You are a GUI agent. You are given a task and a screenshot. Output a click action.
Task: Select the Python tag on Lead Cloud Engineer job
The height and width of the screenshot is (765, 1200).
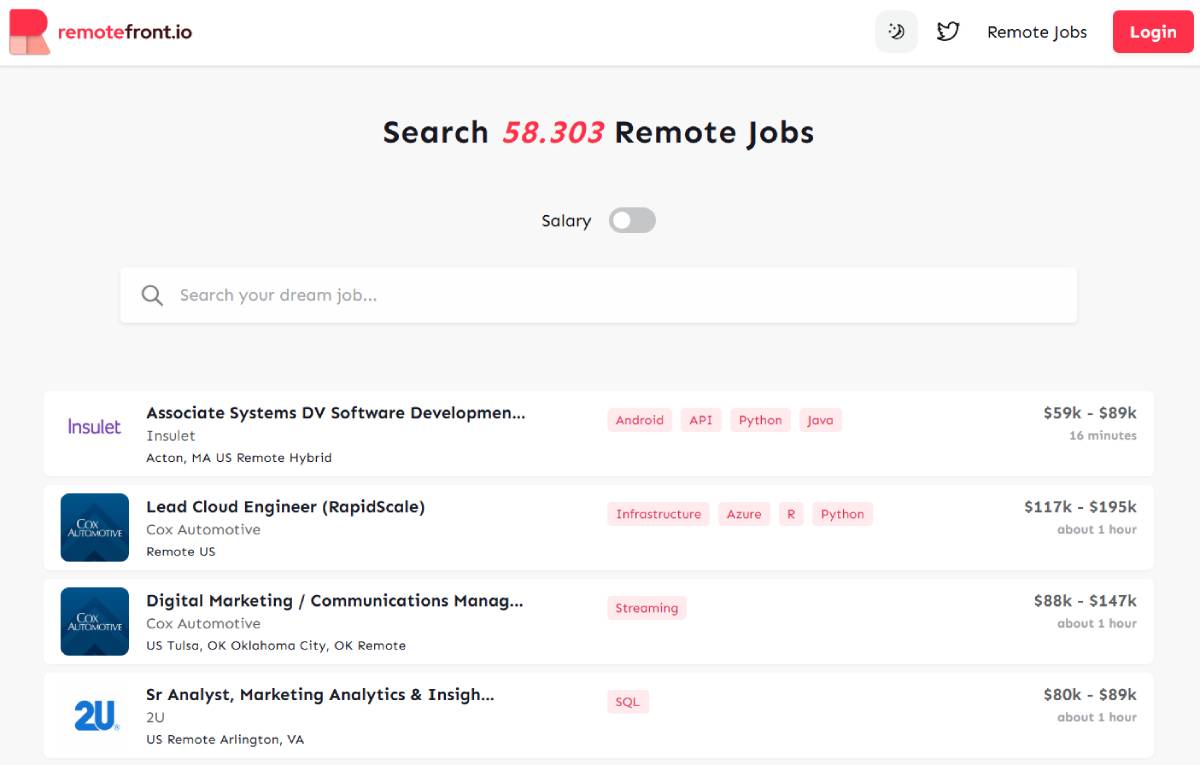coord(842,514)
